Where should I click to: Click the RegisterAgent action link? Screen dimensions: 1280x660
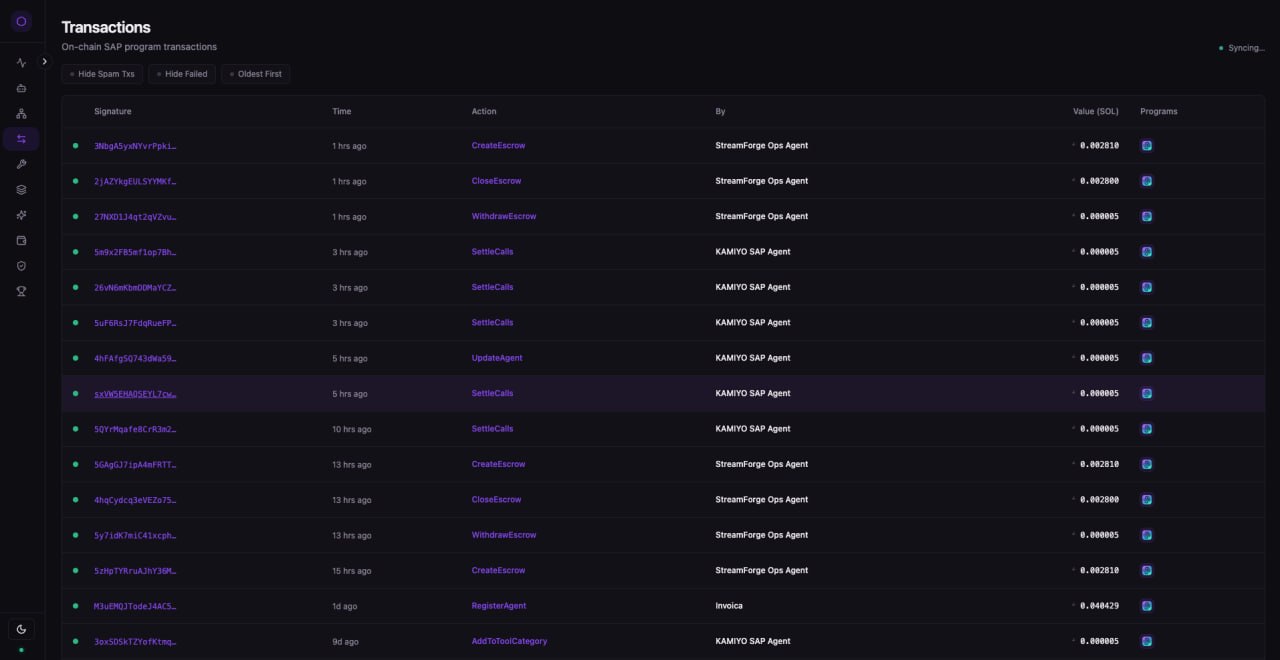point(498,606)
